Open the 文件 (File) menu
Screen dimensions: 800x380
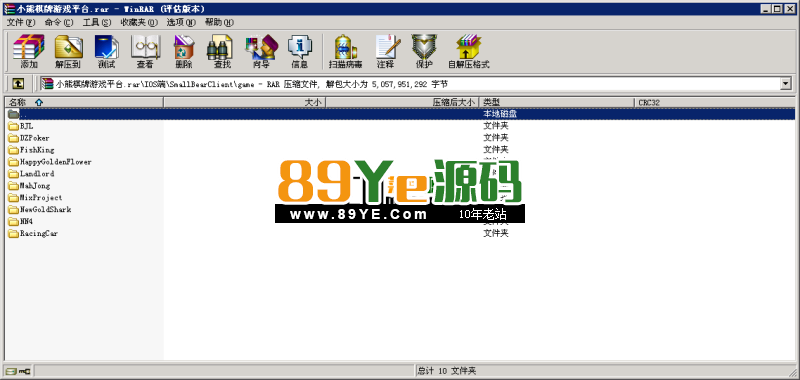[x=21, y=22]
